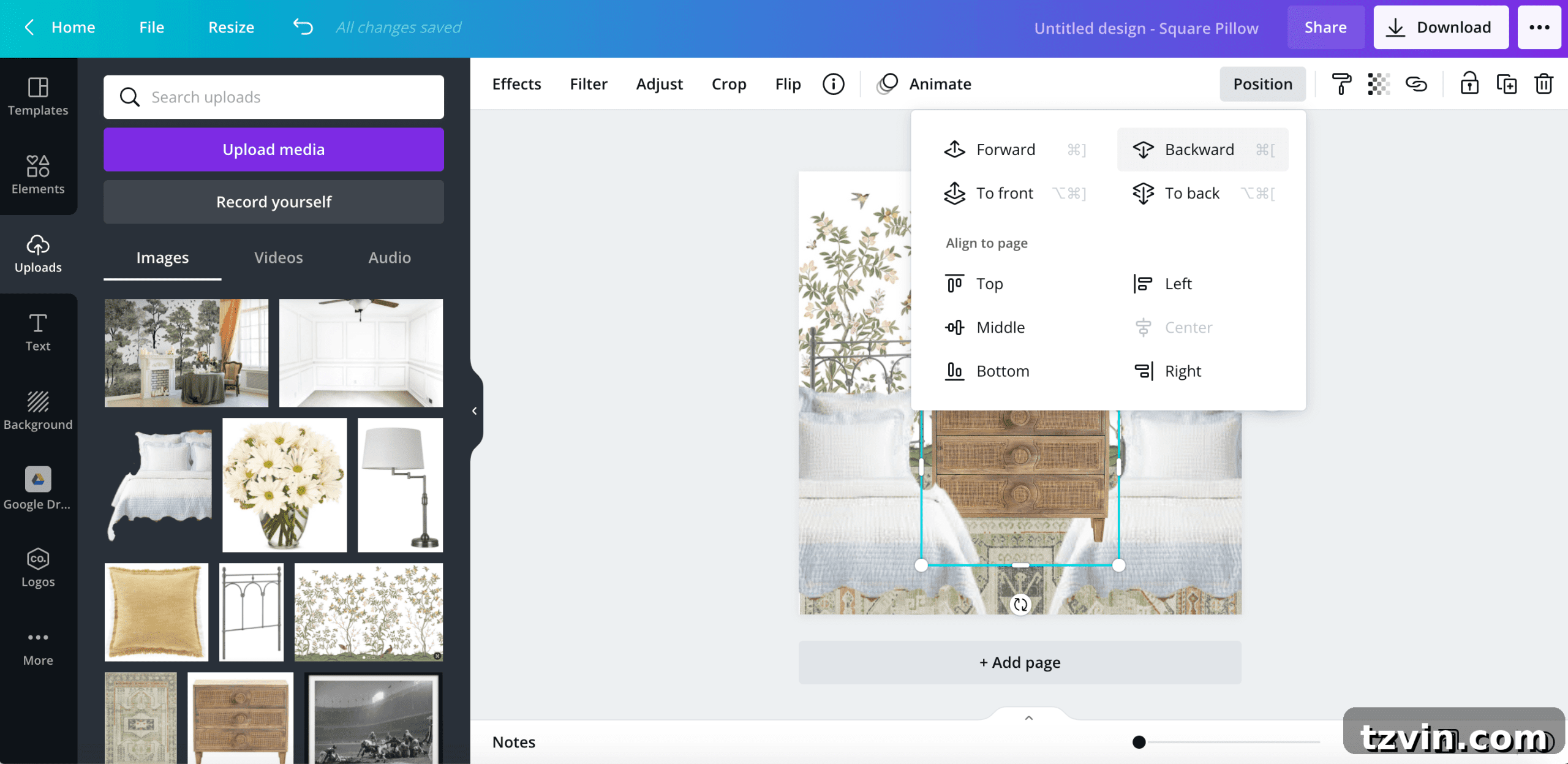Open the Adjust toolbar option

(659, 84)
